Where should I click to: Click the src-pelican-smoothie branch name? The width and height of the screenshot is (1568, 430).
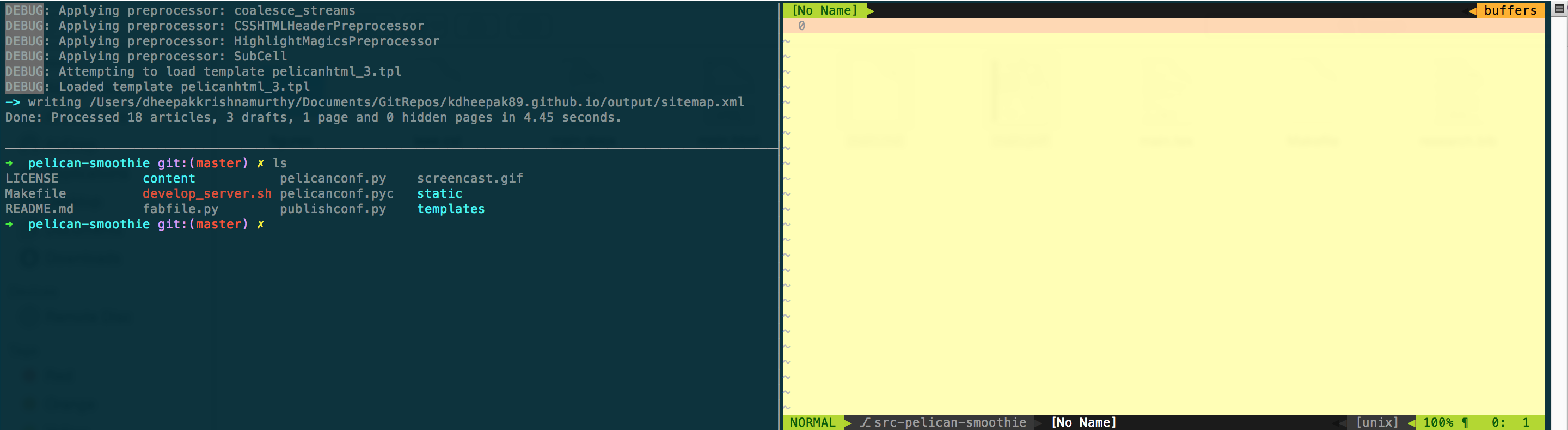coord(950,422)
